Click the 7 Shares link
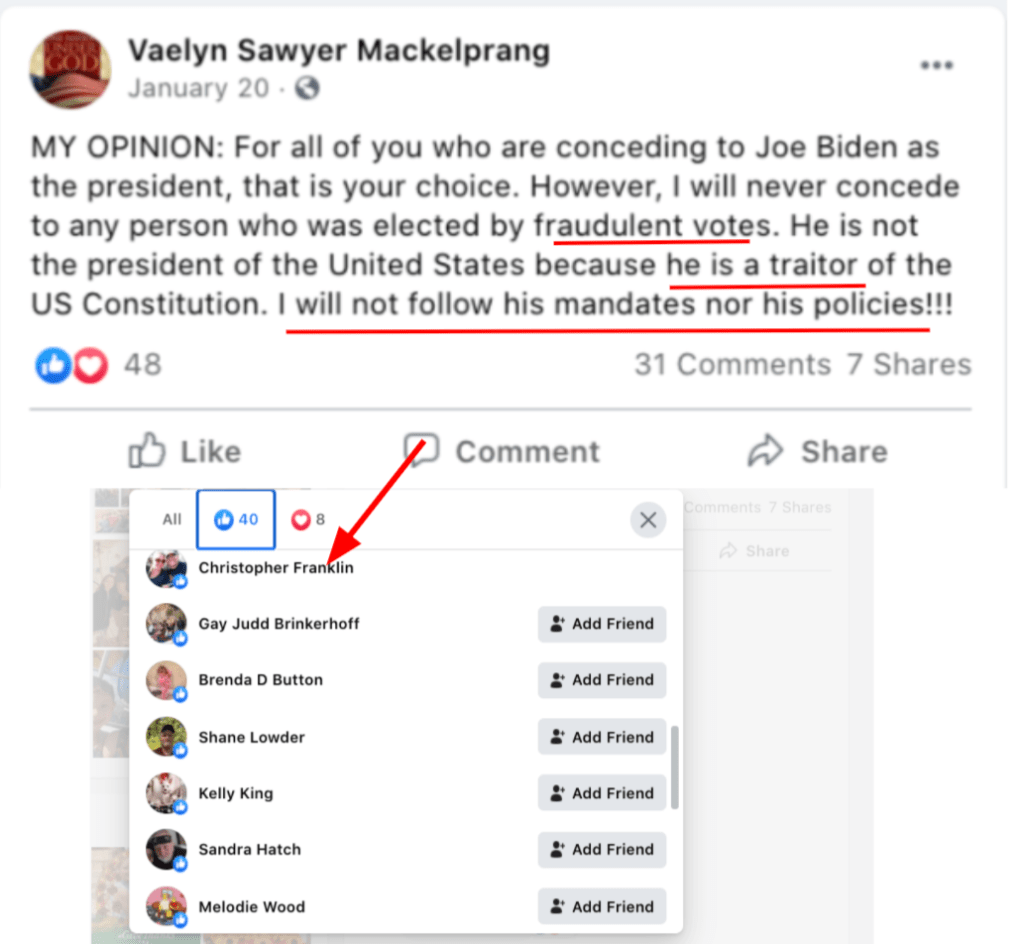This screenshot has height=944, width=1023. (x=909, y=365)
